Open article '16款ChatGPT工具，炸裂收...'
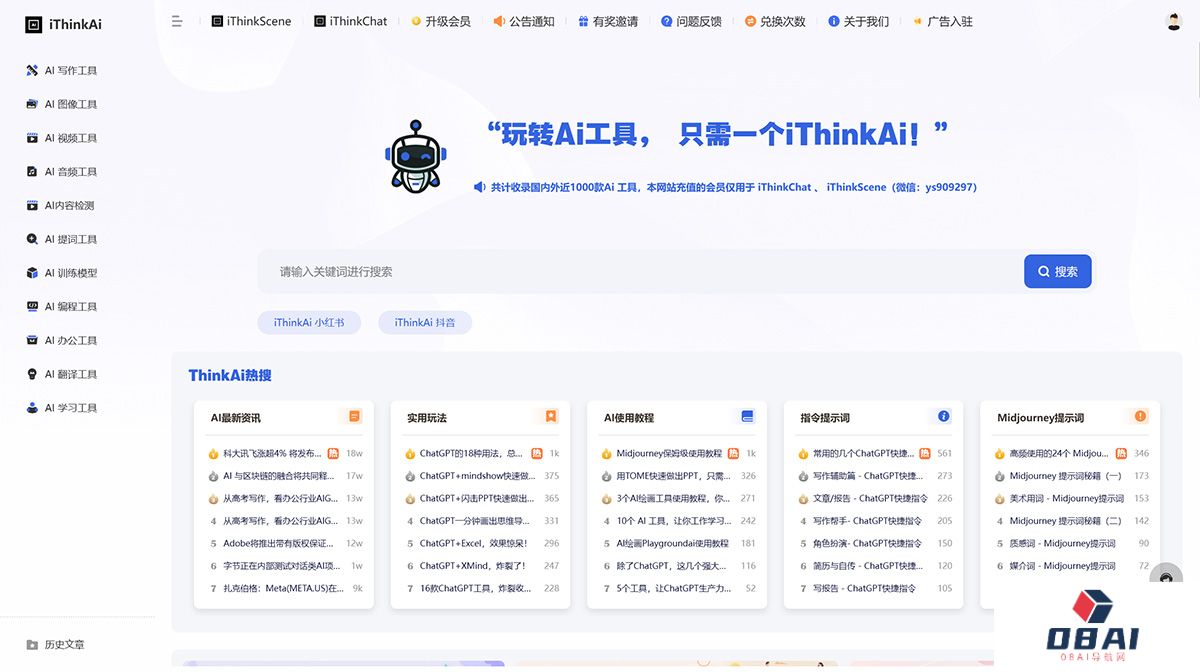The height and width of the screenshot is (672, 1200). [x=478, y=589]
